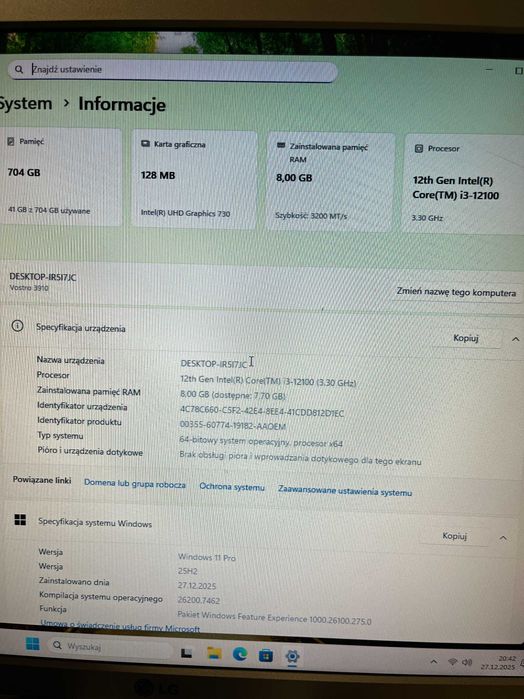Open Microsoft services agreement link
Viewport: 524px width, 699px height.
point(120,626)
